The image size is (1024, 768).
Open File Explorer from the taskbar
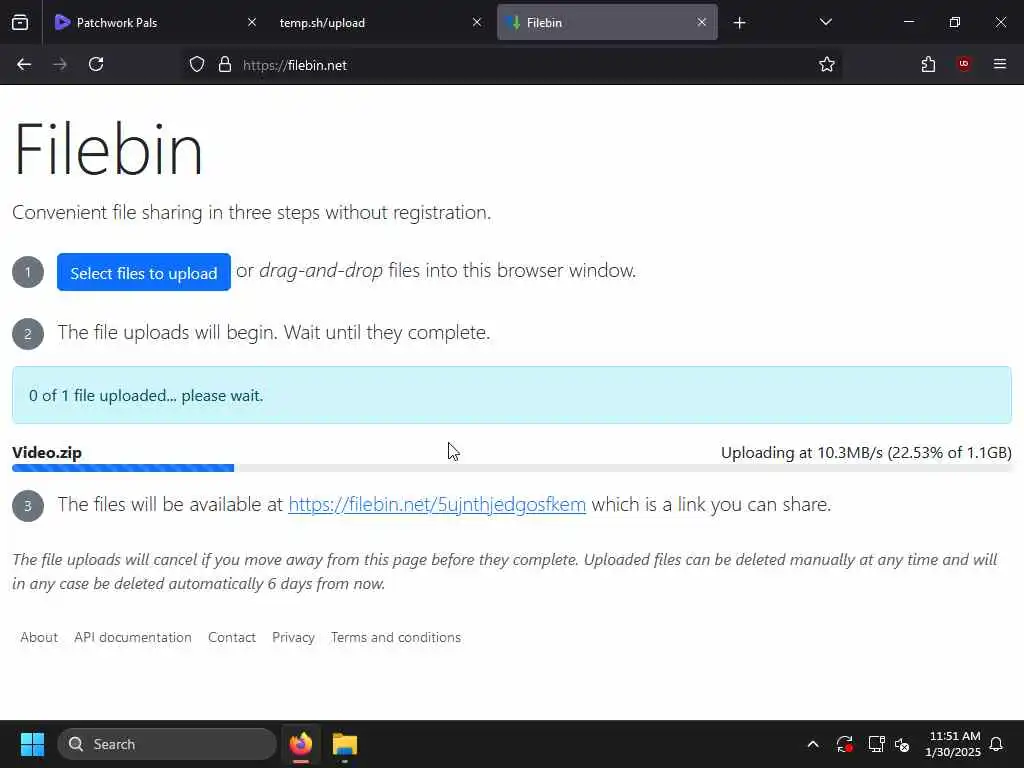345,744
